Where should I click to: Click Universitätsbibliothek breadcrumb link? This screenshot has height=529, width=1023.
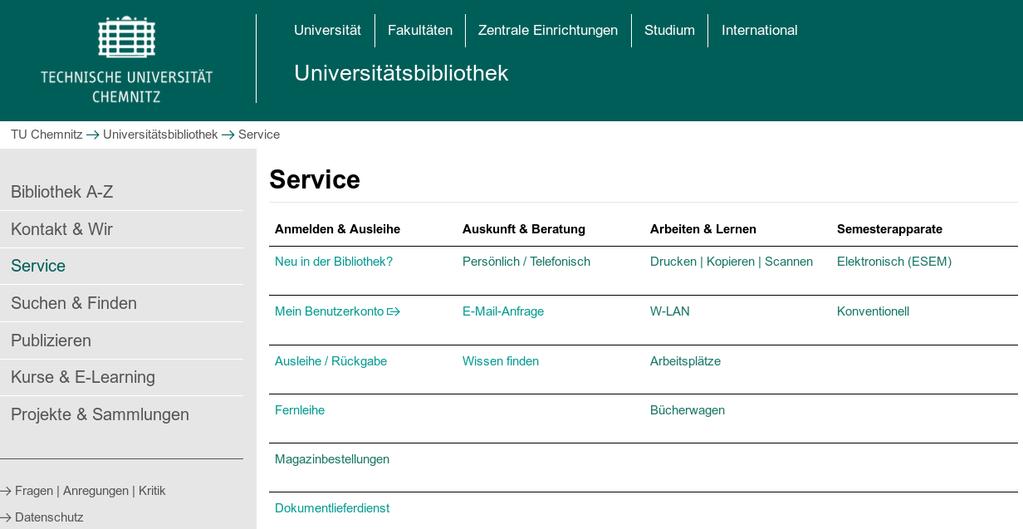tap(160, 134)
